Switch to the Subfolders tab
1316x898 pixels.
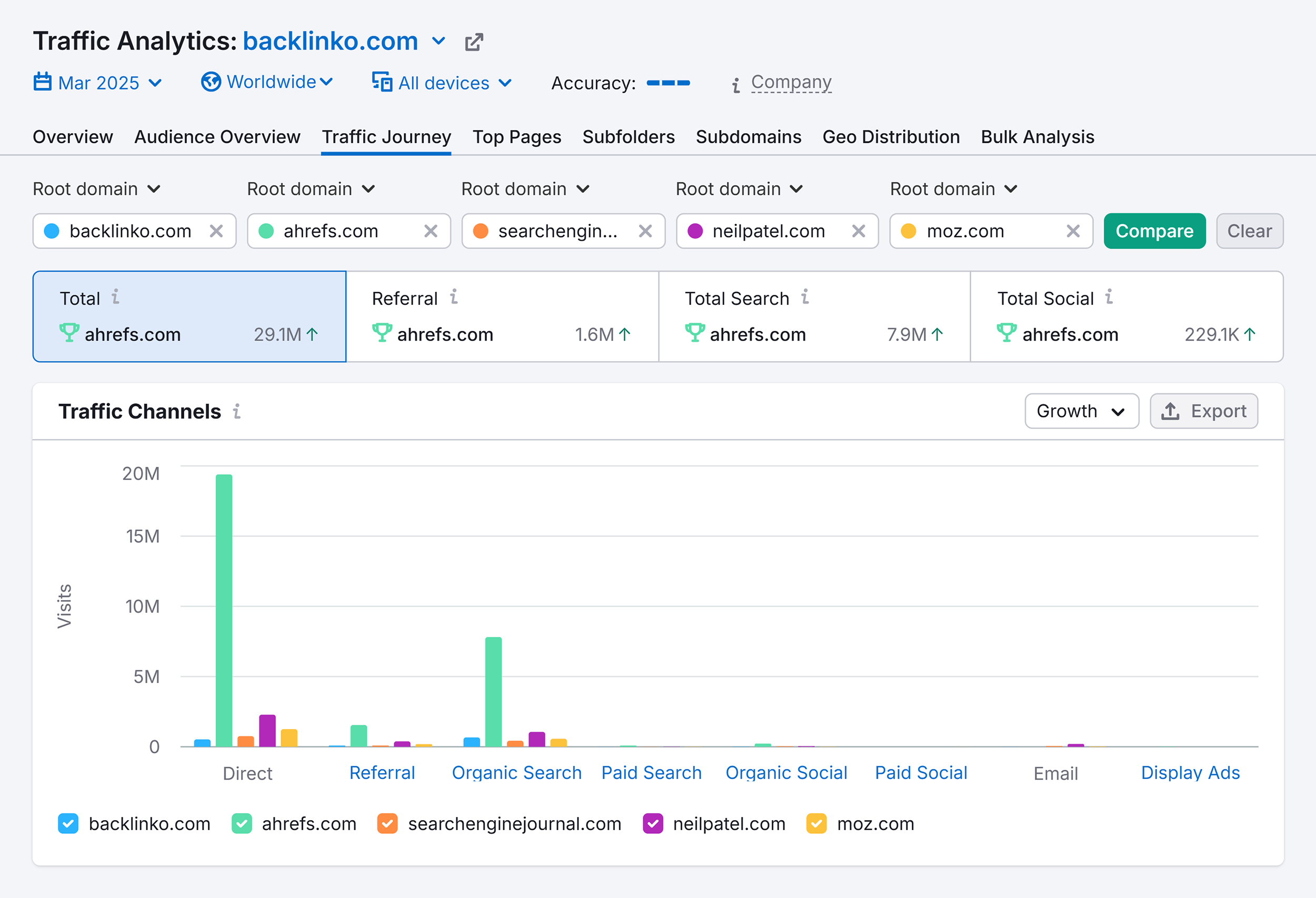(x=629, y=137)
